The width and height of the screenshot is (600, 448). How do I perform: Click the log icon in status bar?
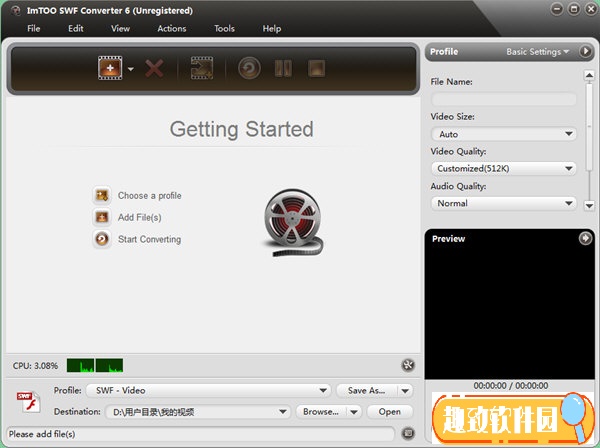(408, 433)
